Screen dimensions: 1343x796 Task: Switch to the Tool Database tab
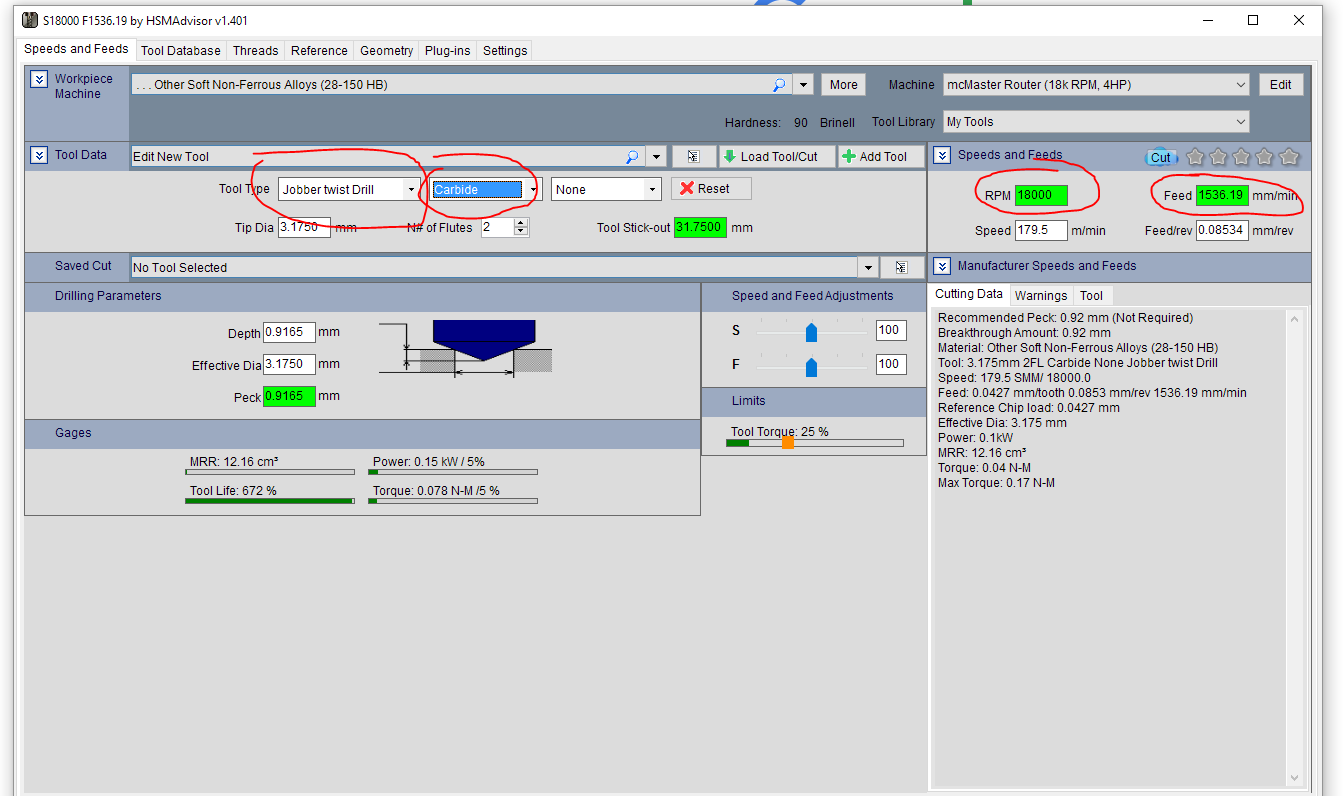point(180,51)
